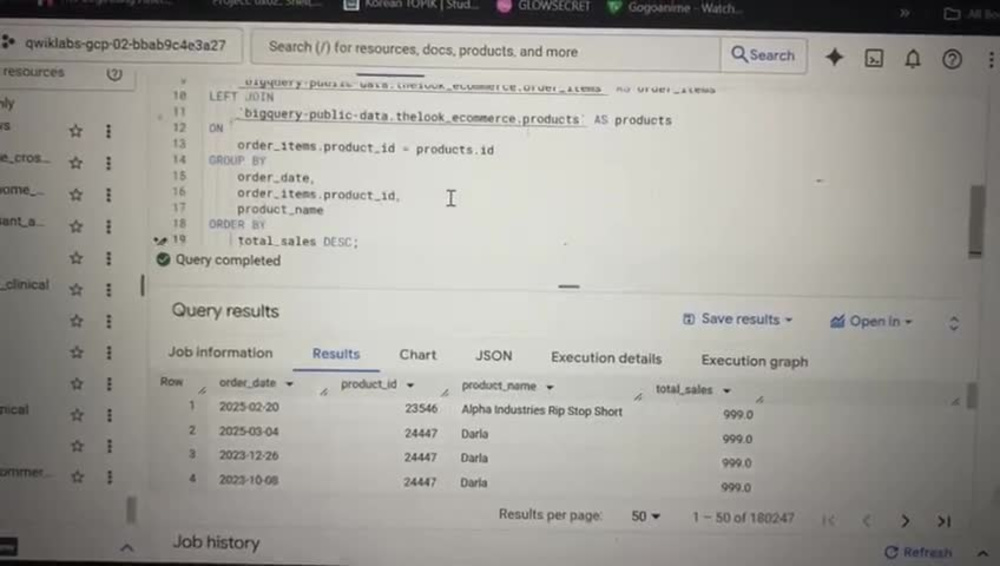The width and height of the screenshot is (1000, 566).
Task: Click 'Alpha Industries Rip Stop Short' cell
Action: tap(541, 411)
